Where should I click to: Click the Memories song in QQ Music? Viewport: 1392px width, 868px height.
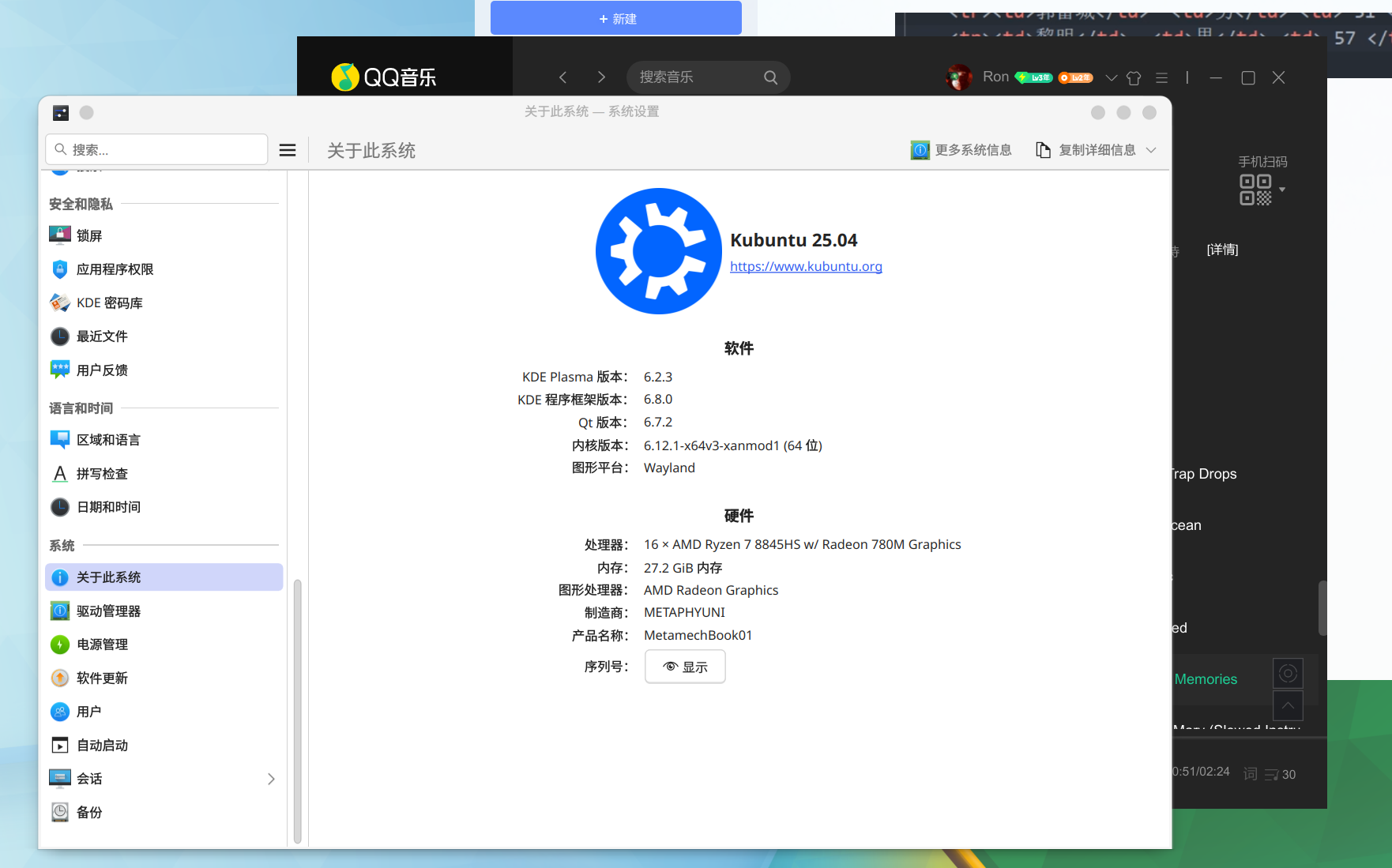1206,679
